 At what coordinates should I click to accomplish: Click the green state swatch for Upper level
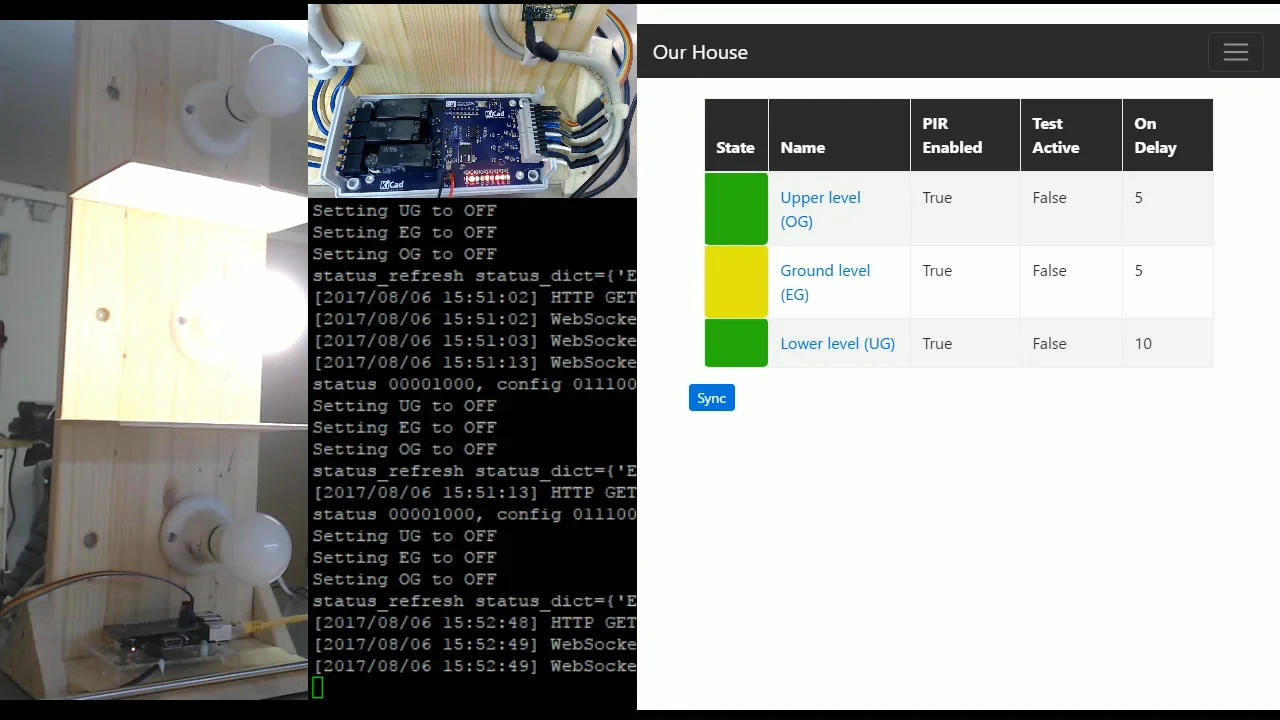coord(736,209)
